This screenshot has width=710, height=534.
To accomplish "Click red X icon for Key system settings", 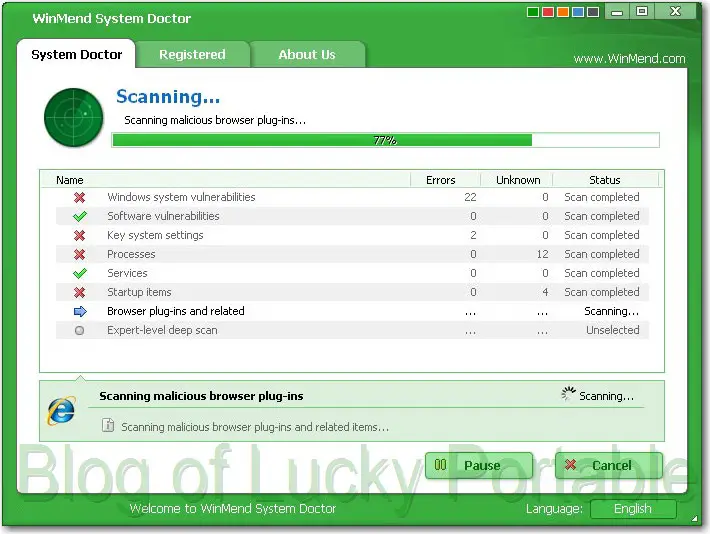I will 80,236.
